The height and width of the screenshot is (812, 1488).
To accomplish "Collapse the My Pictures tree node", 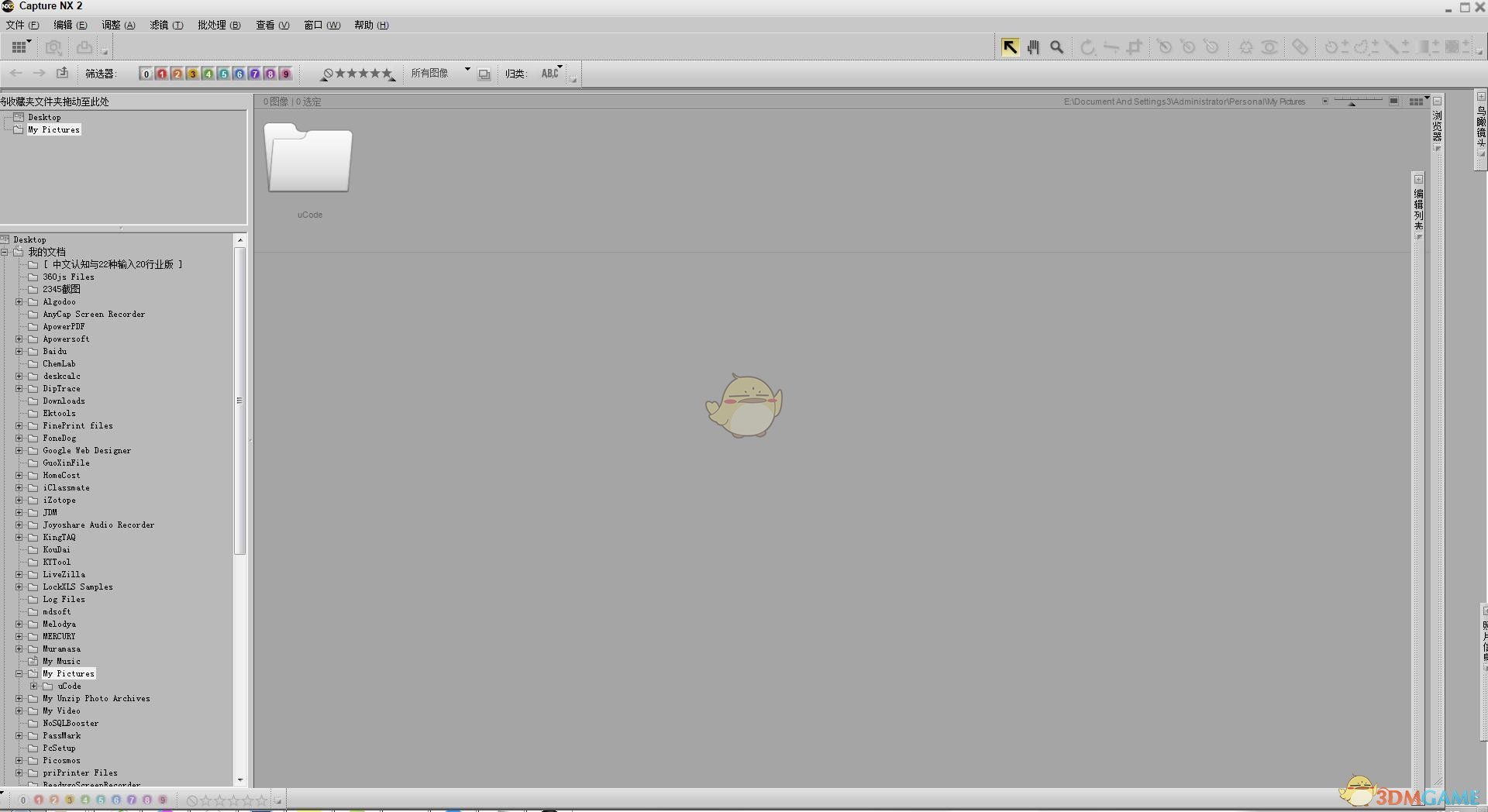I will click(19, 673).
